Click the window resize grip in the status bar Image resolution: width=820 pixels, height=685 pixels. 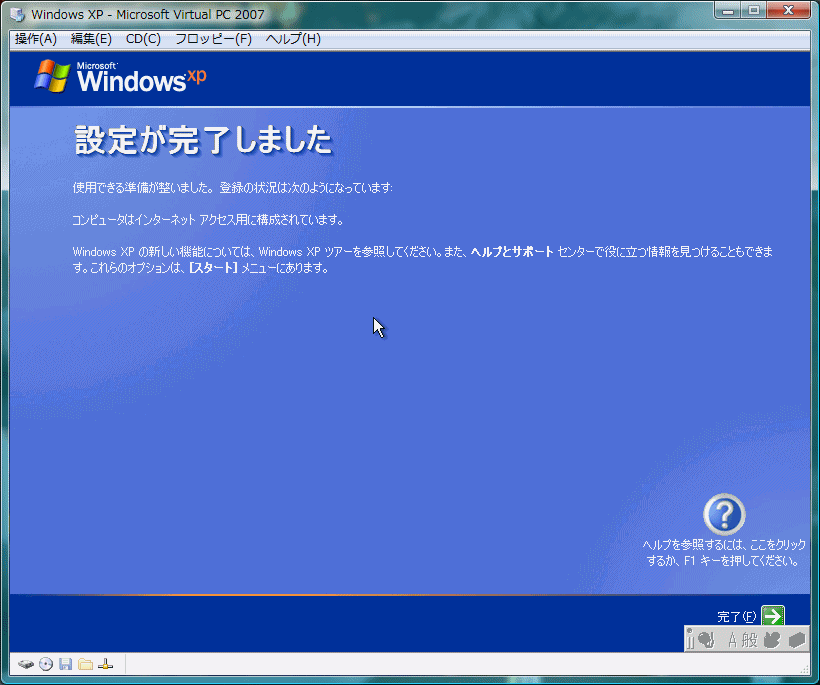[x=805, y=670]
